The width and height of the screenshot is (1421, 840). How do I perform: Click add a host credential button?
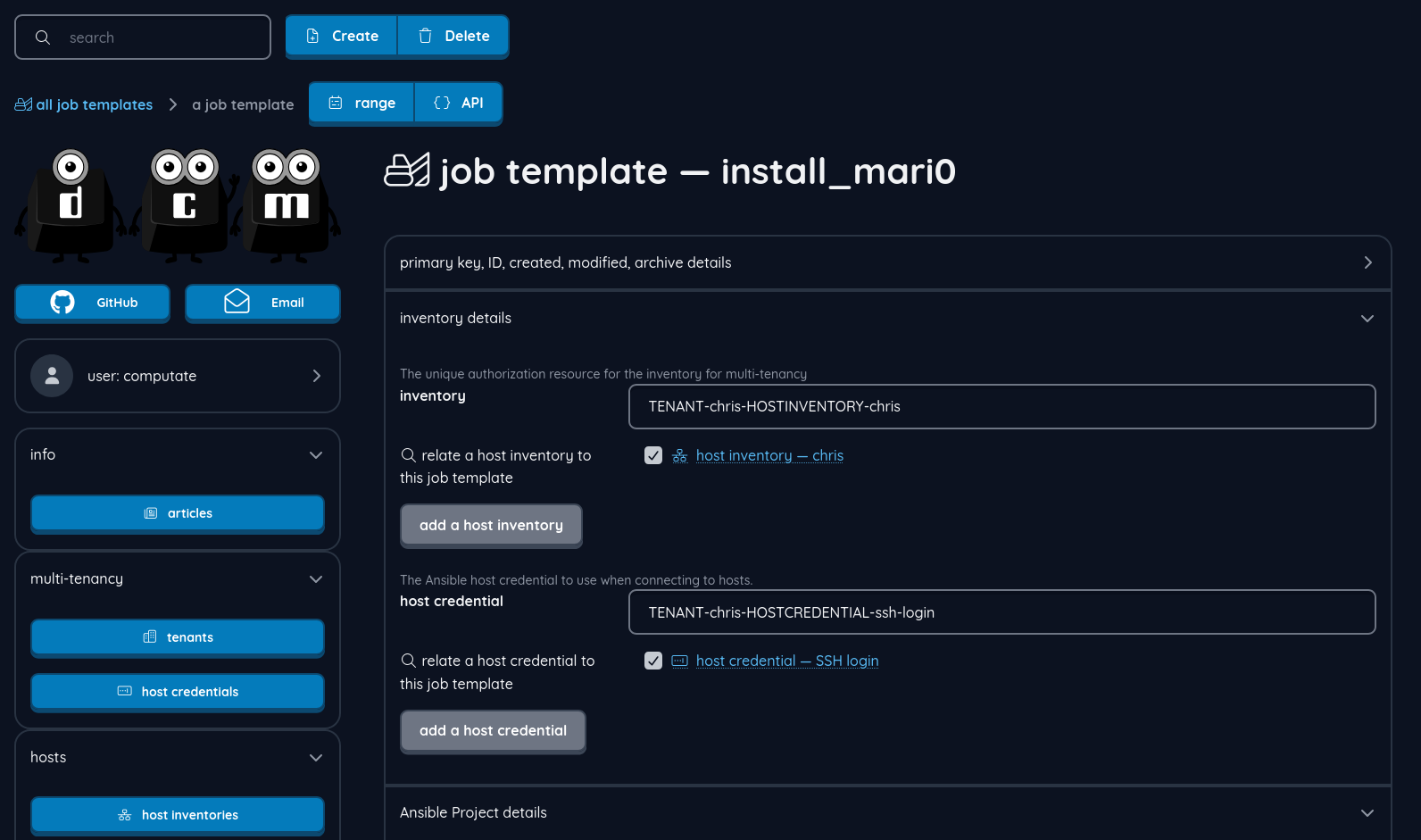coord(493,730)
